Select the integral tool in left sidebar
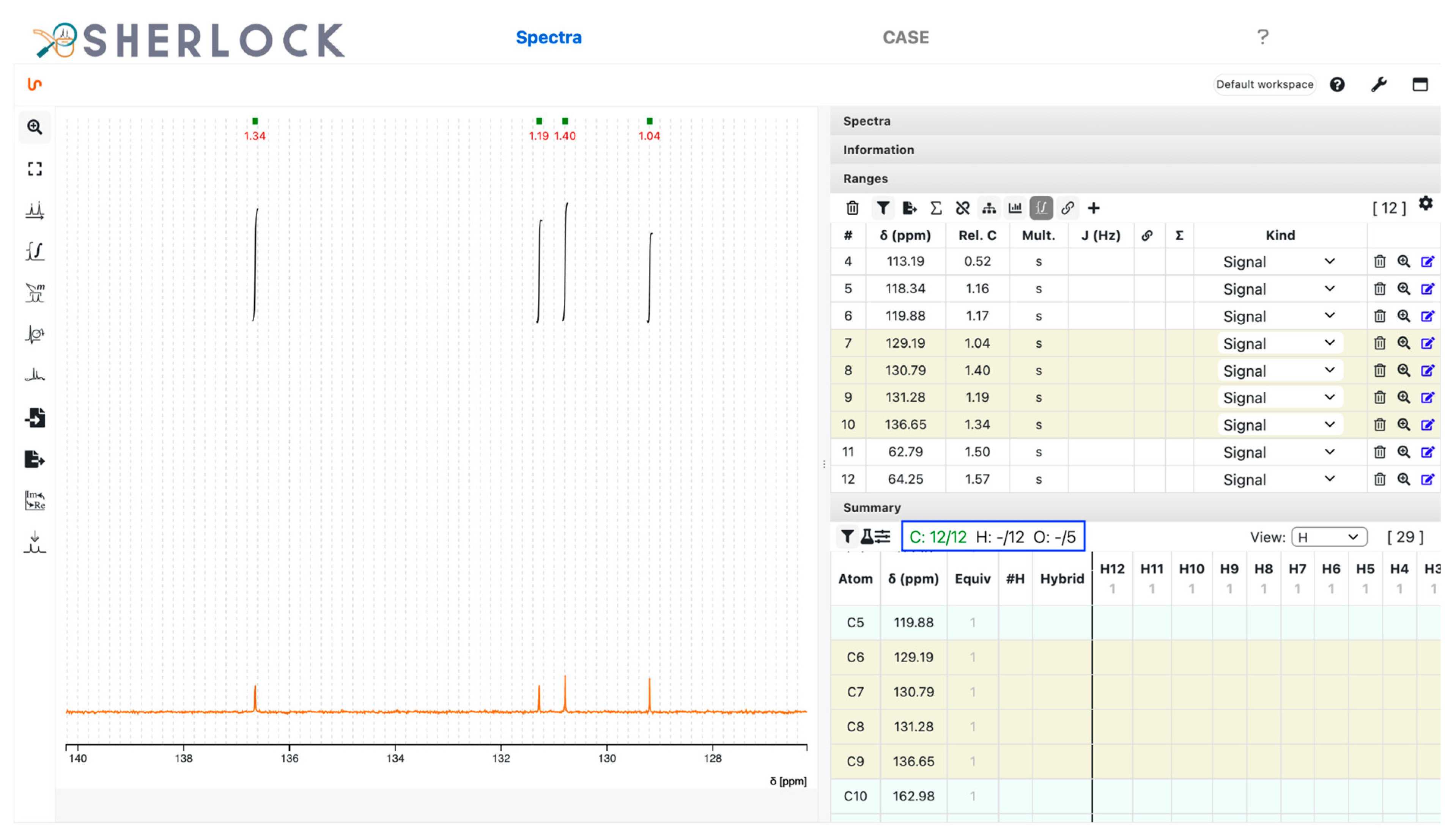This screenshot has height=836, width=1456. (x=35, y=251)
